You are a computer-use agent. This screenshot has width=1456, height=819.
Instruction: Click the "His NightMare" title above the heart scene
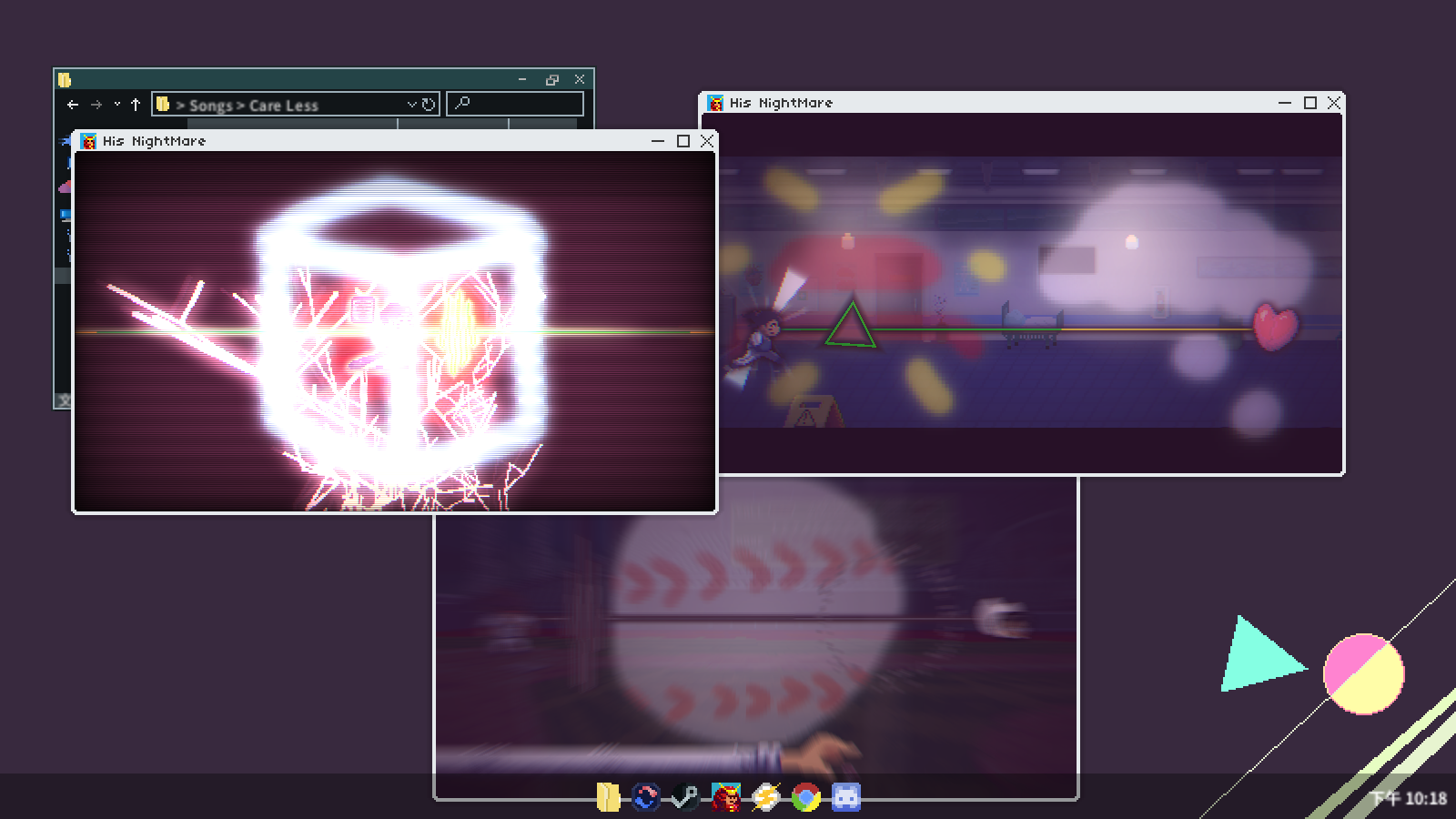782,103
